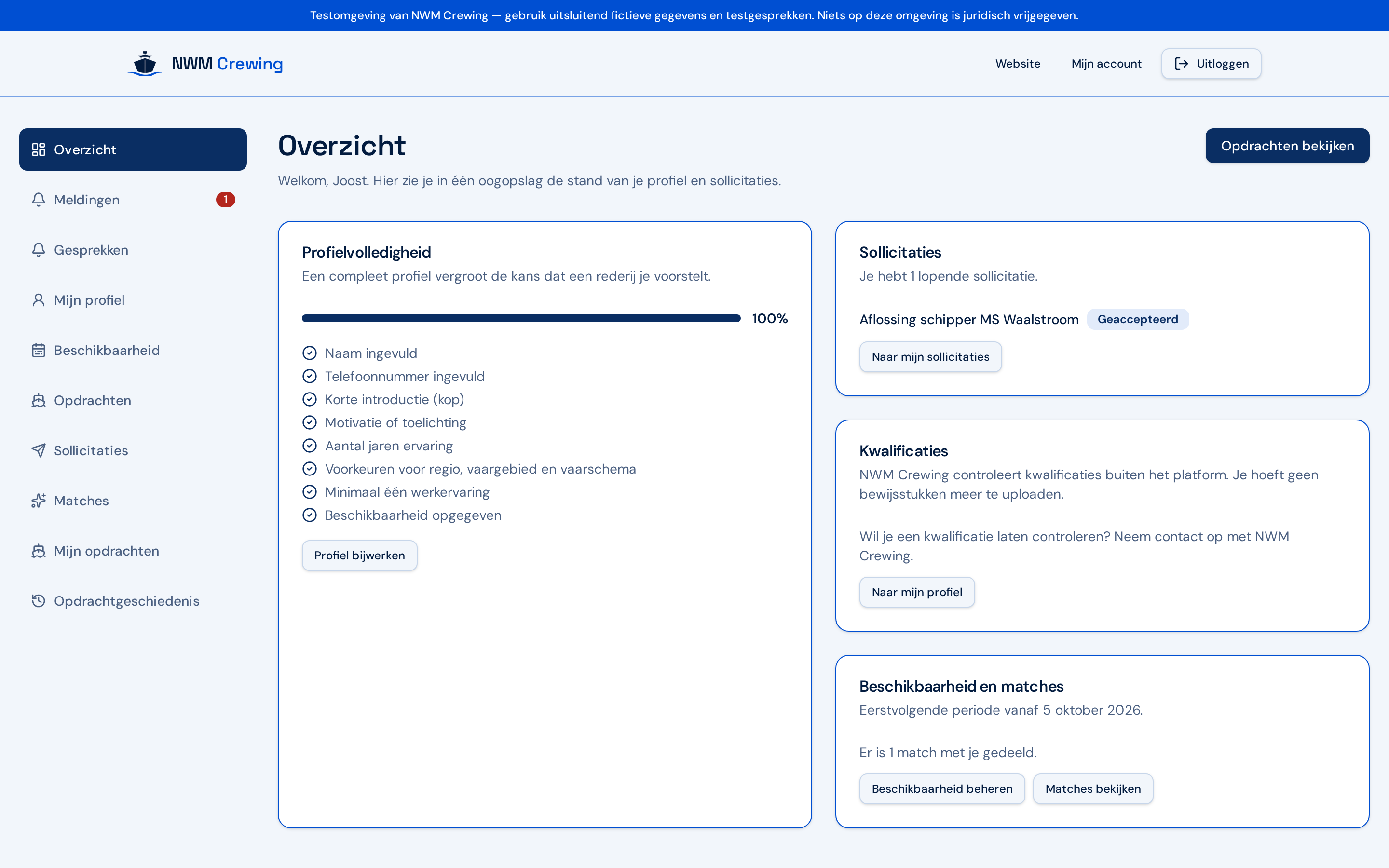Open Sollicitaties in the sidebar

point(133,451)
